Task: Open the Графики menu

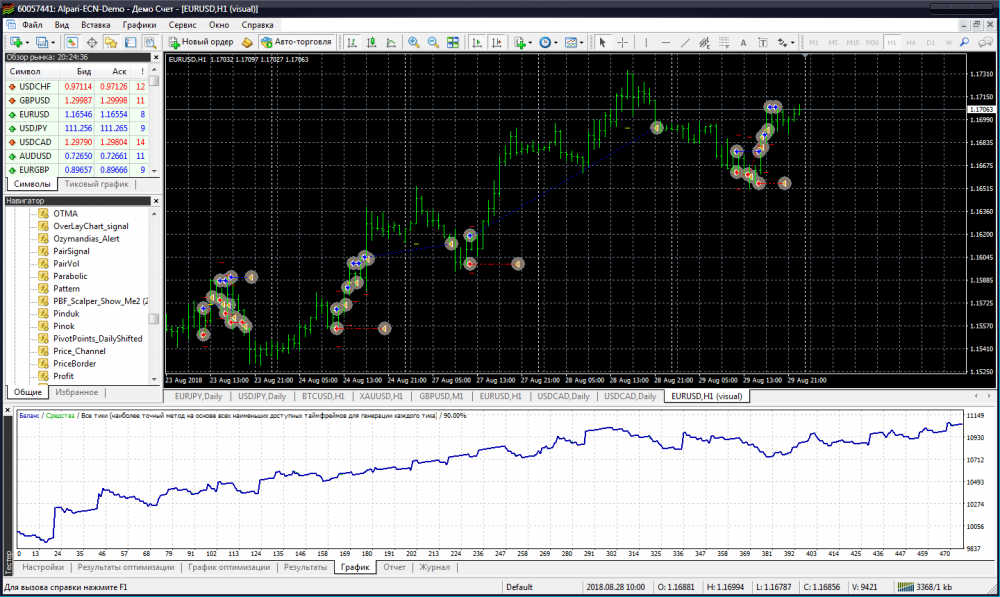Action: 139,25
